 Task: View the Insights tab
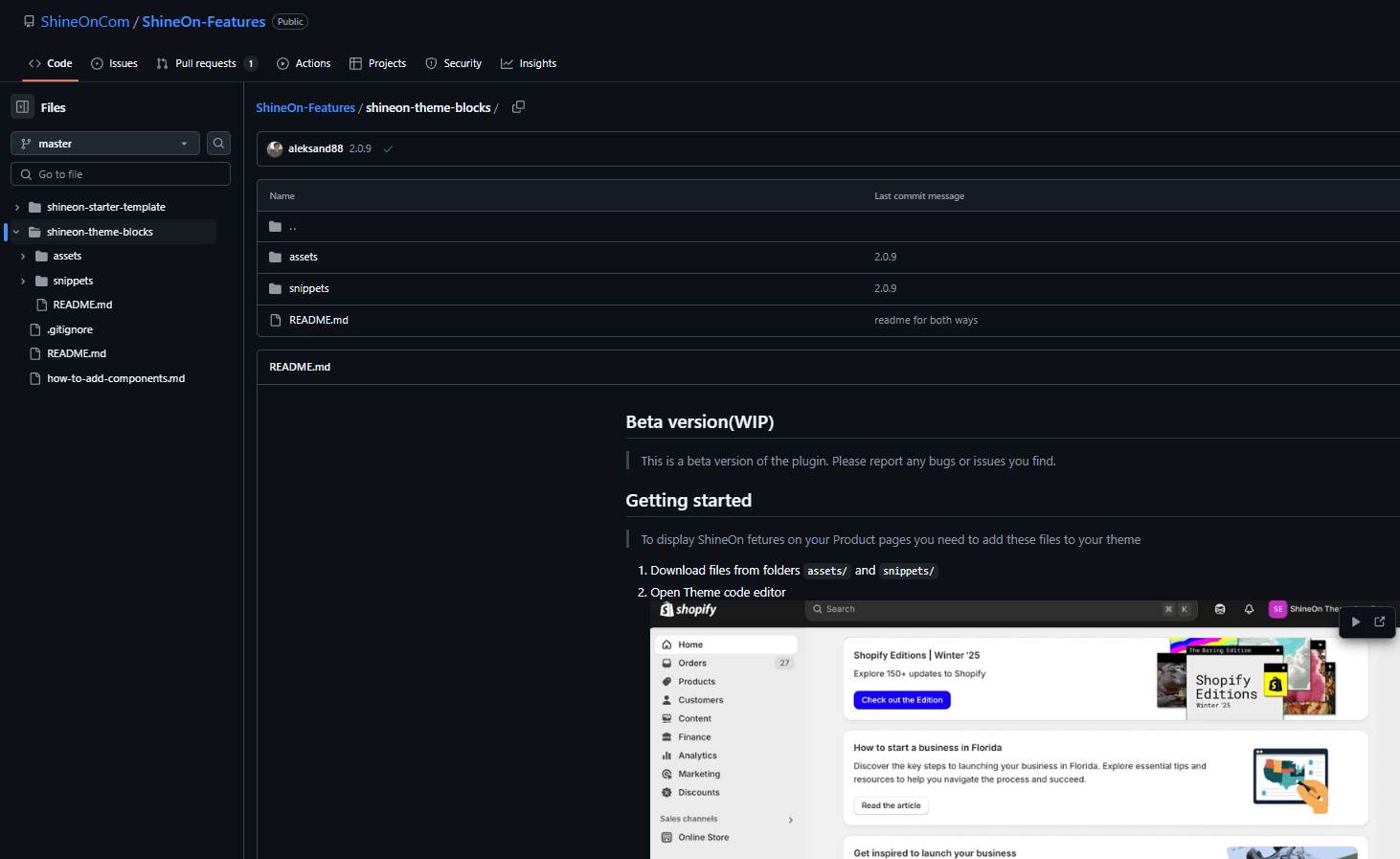tap(529, 63)
